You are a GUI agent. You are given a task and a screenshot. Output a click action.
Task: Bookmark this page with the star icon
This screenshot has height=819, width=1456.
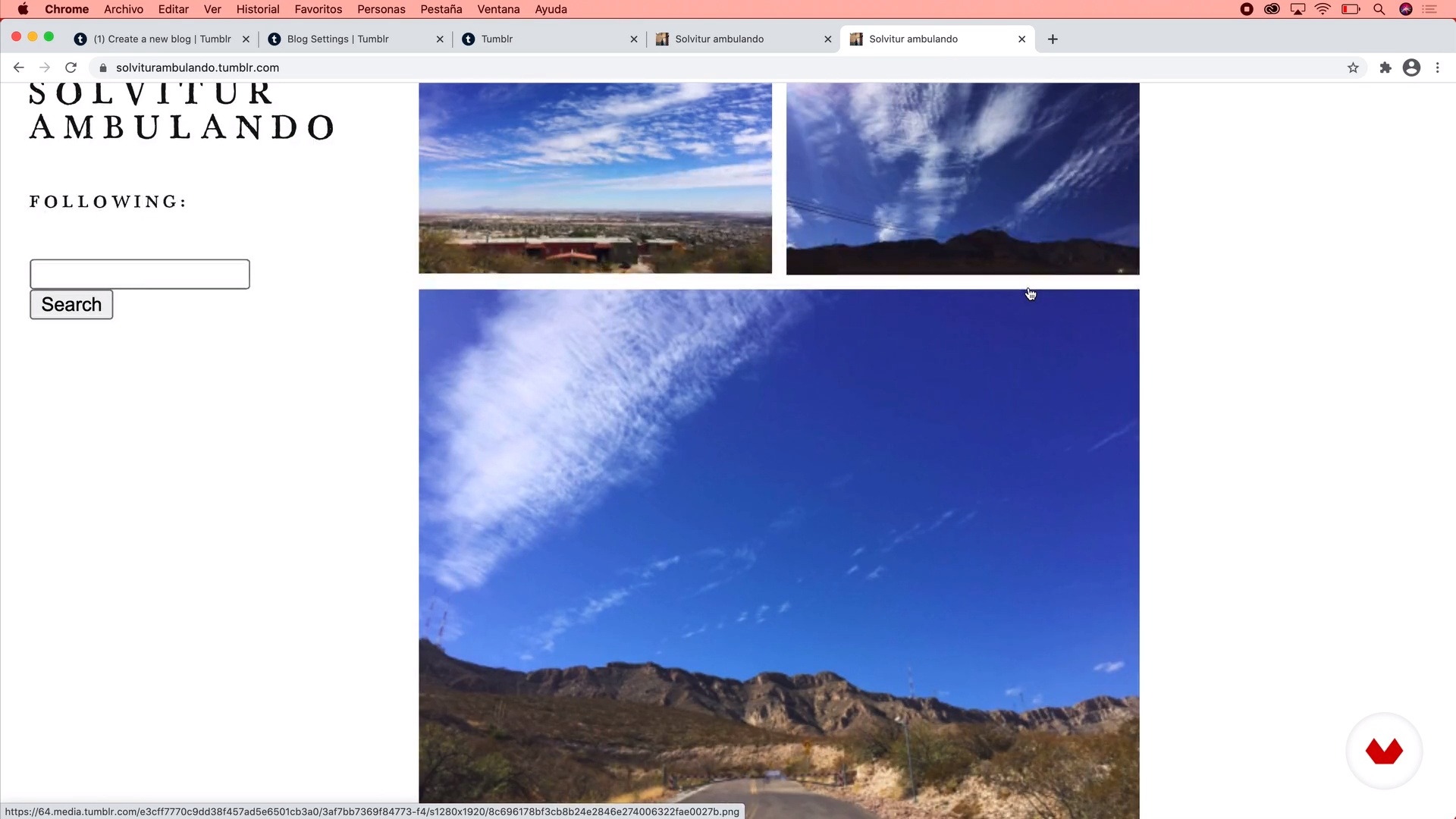1353,67
